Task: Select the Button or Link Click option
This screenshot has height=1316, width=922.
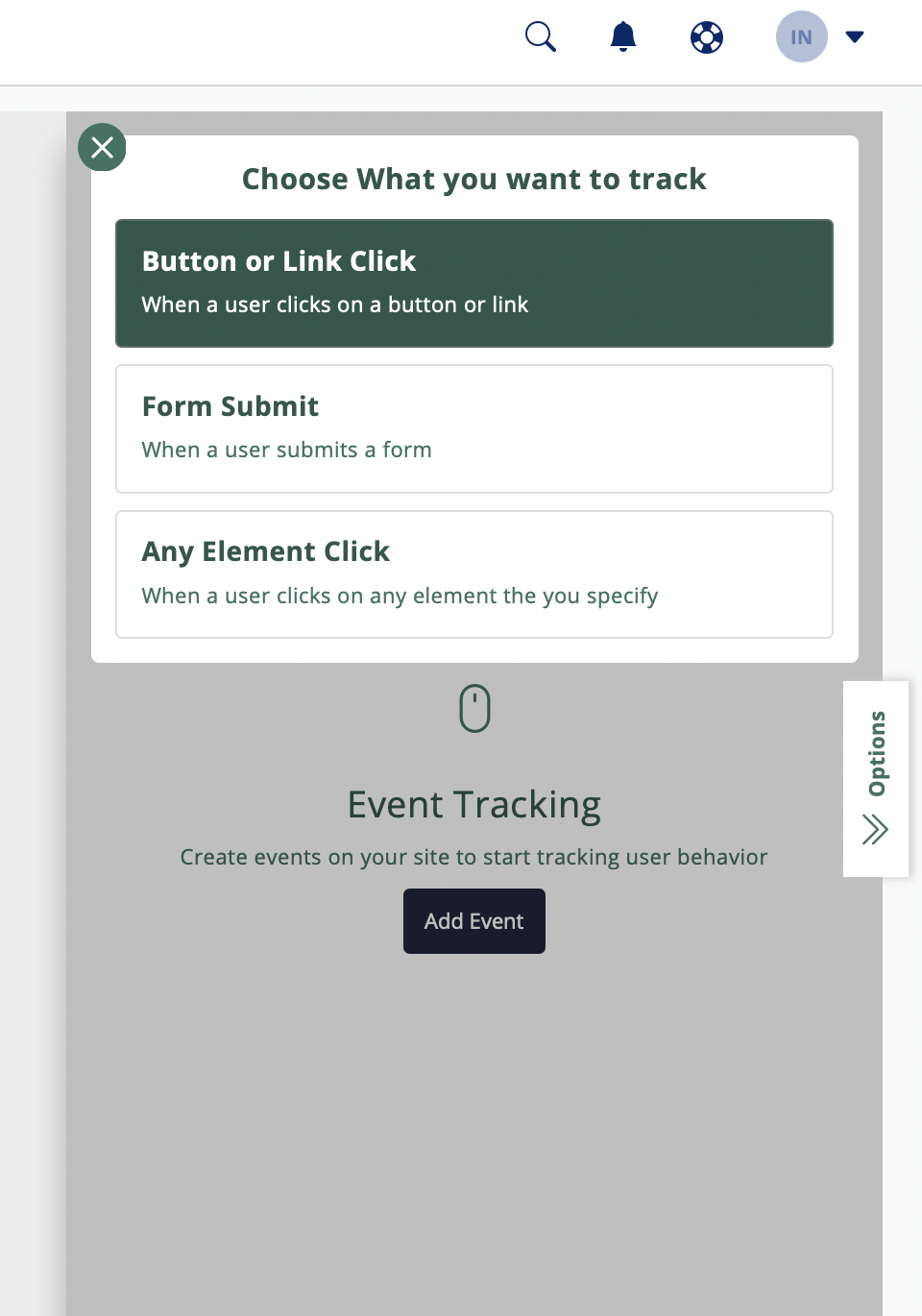Action: pos(474,283)
